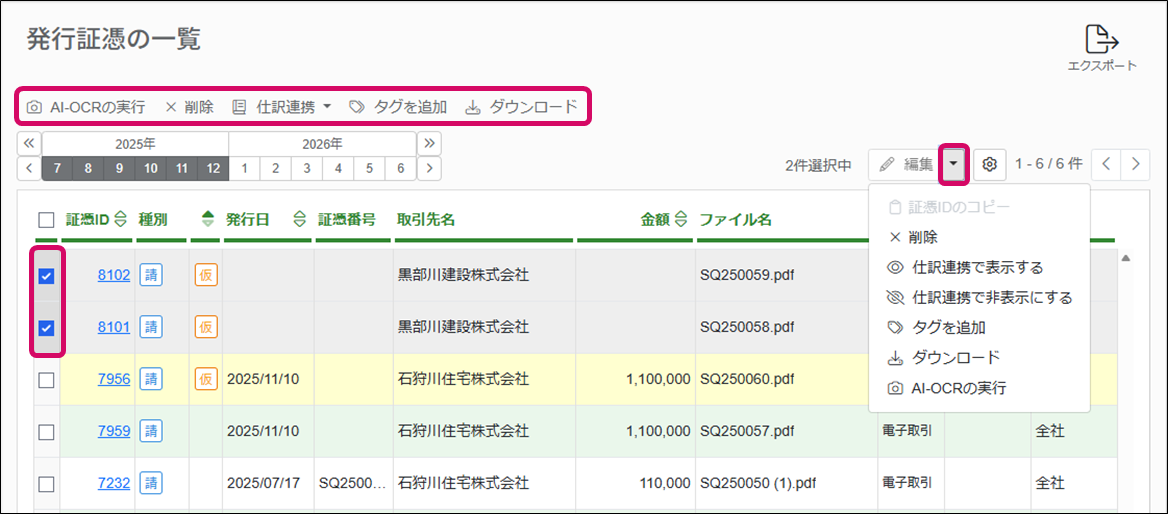The image size is (1168, 514).
Task: Toggle the select-all checkbox in table header
Action: pyautogui.click(x=46, y=220)
